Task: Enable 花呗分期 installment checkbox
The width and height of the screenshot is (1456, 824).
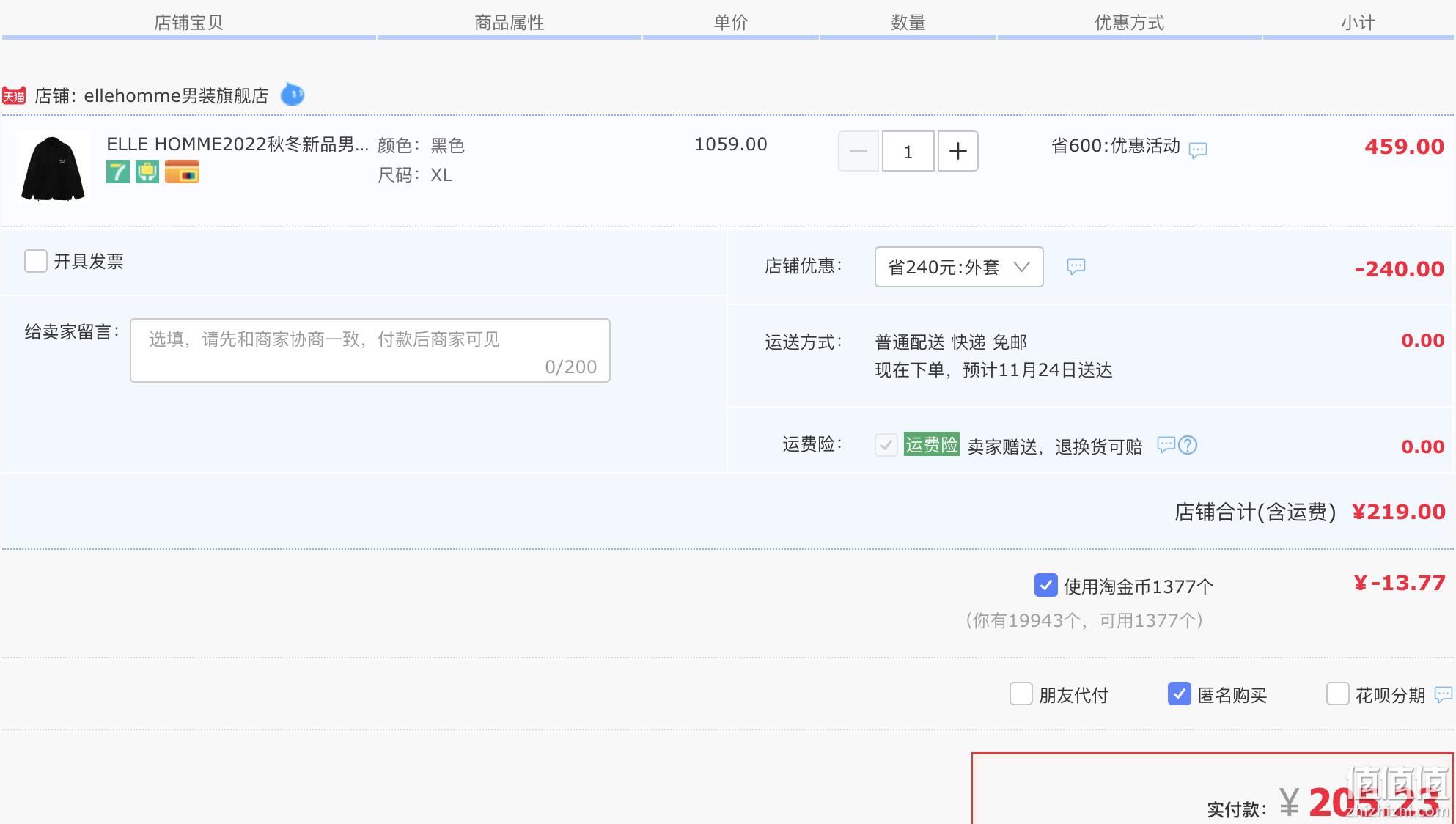Action: (1338, 694)
